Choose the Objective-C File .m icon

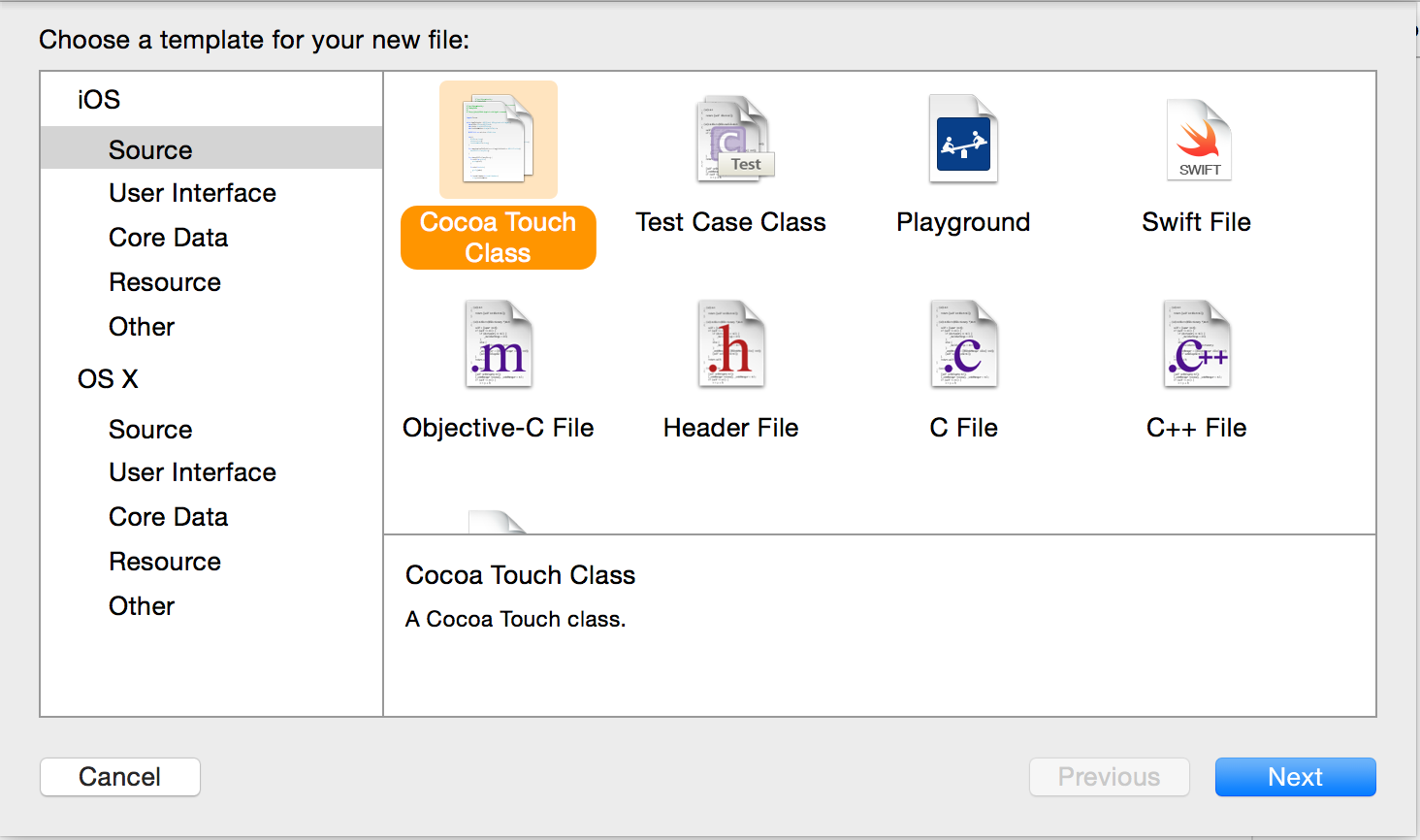pyautogui.click(x=499, y=344)
